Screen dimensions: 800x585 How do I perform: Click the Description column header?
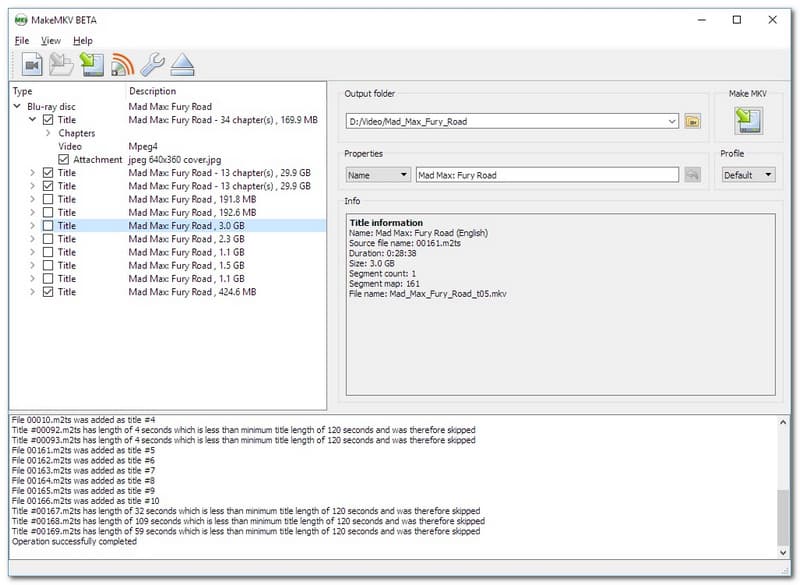coord(153,92)
